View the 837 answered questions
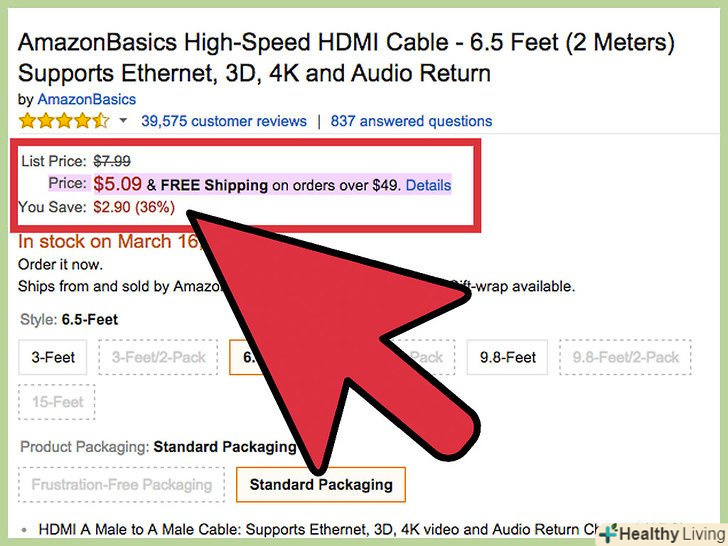 pos(411,121)
